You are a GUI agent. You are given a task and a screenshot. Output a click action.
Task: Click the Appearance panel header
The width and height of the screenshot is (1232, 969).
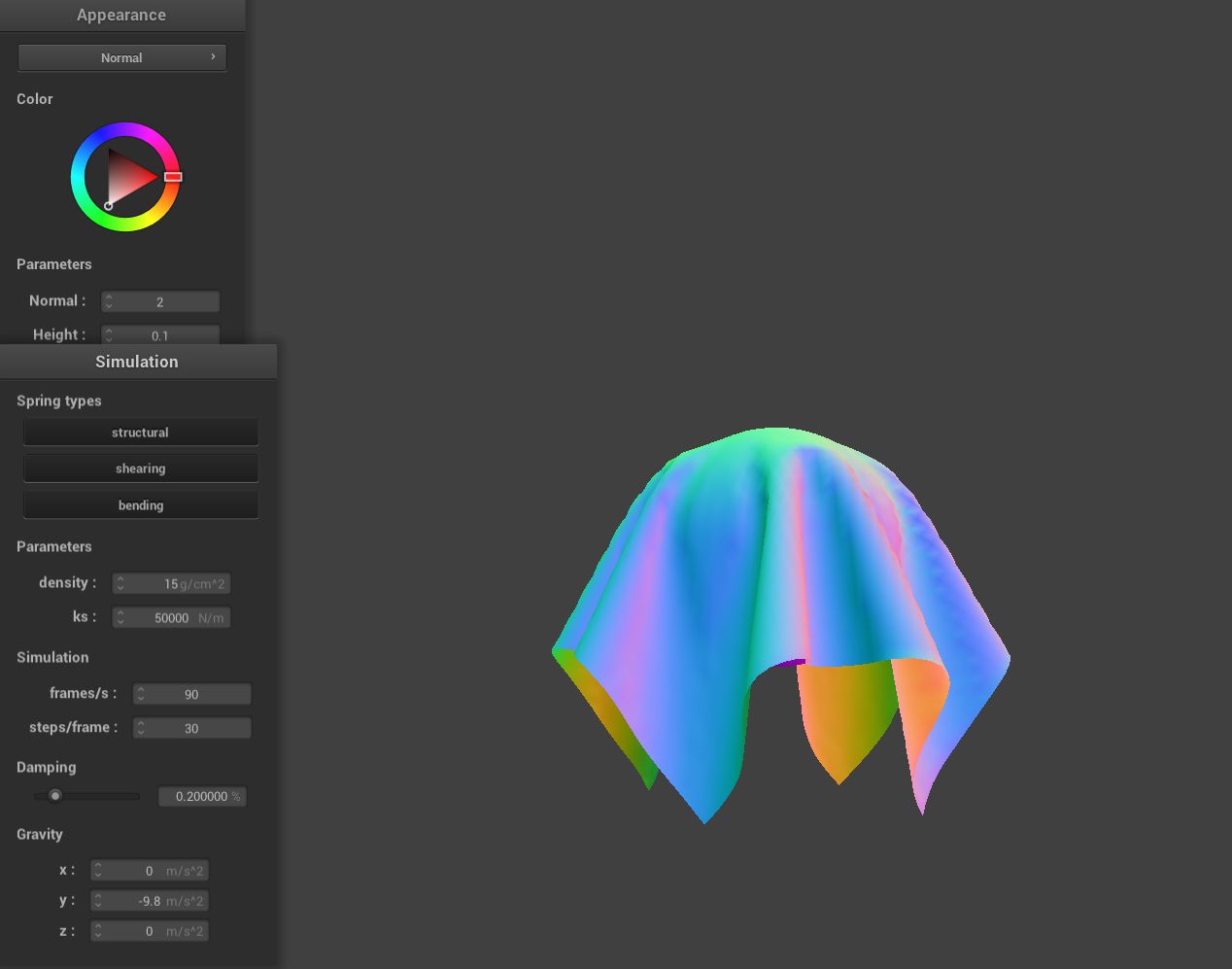pos(121,15)
